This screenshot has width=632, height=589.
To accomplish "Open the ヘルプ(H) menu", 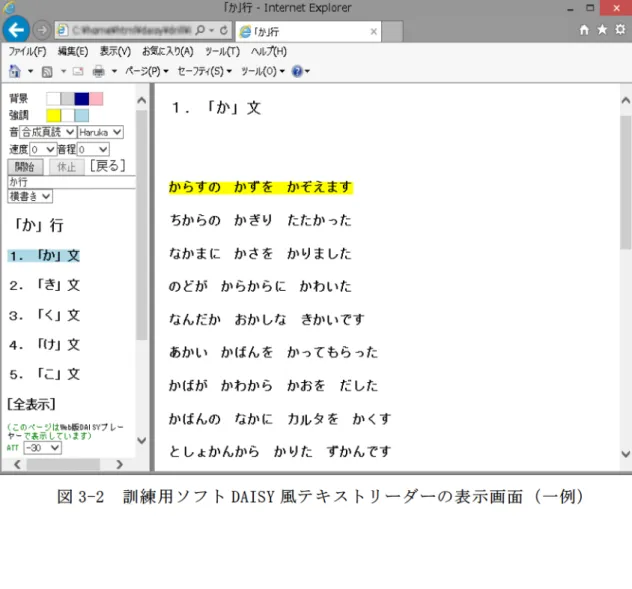I will coord(269,51).
